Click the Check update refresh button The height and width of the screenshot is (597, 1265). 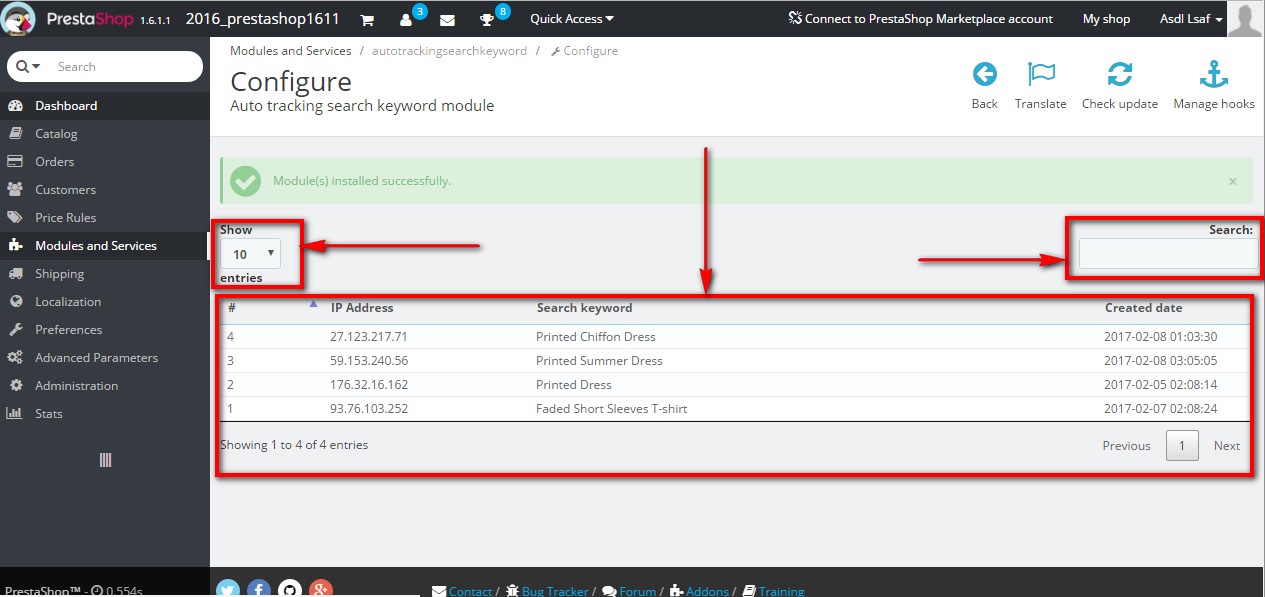[x=1120, y=85]
